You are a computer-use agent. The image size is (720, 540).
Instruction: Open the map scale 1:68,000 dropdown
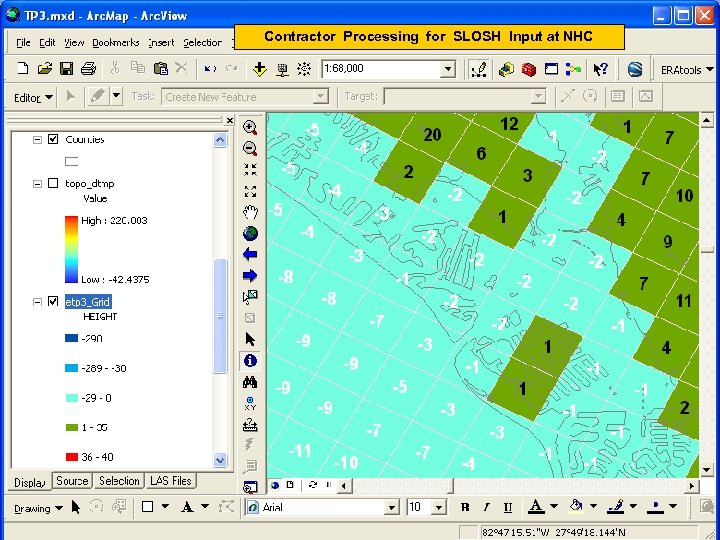[x=447, y=69]
